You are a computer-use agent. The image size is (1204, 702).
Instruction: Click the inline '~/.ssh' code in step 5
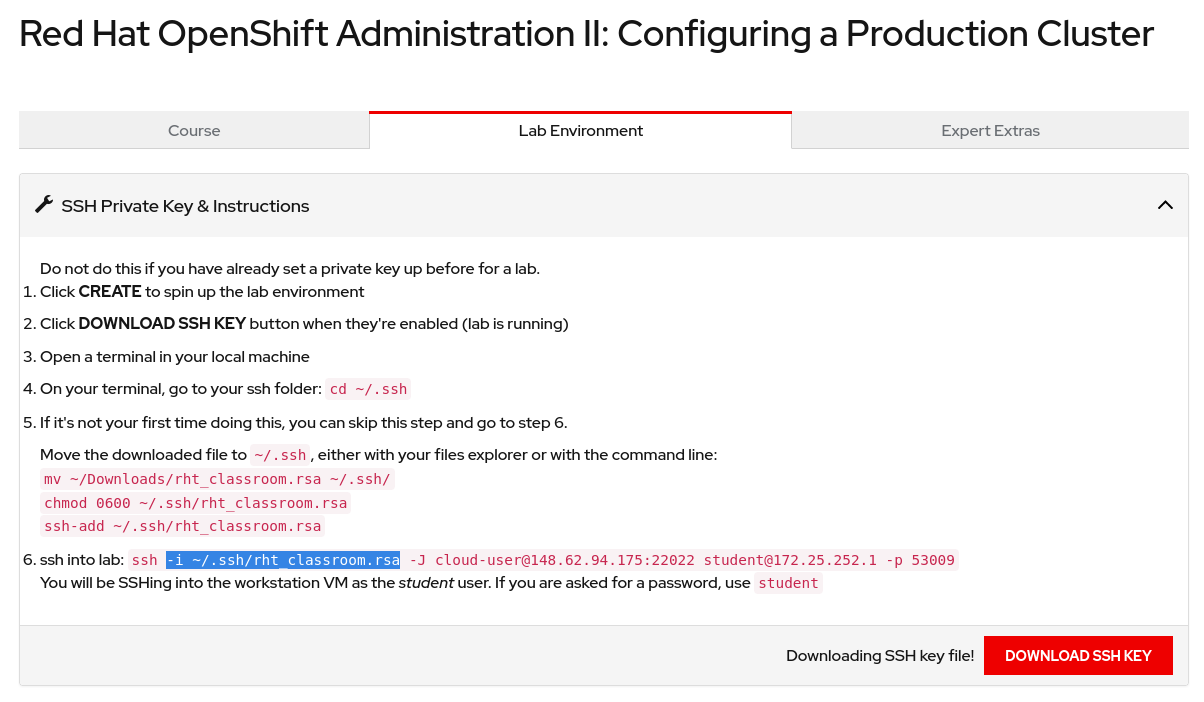(280, 455)
